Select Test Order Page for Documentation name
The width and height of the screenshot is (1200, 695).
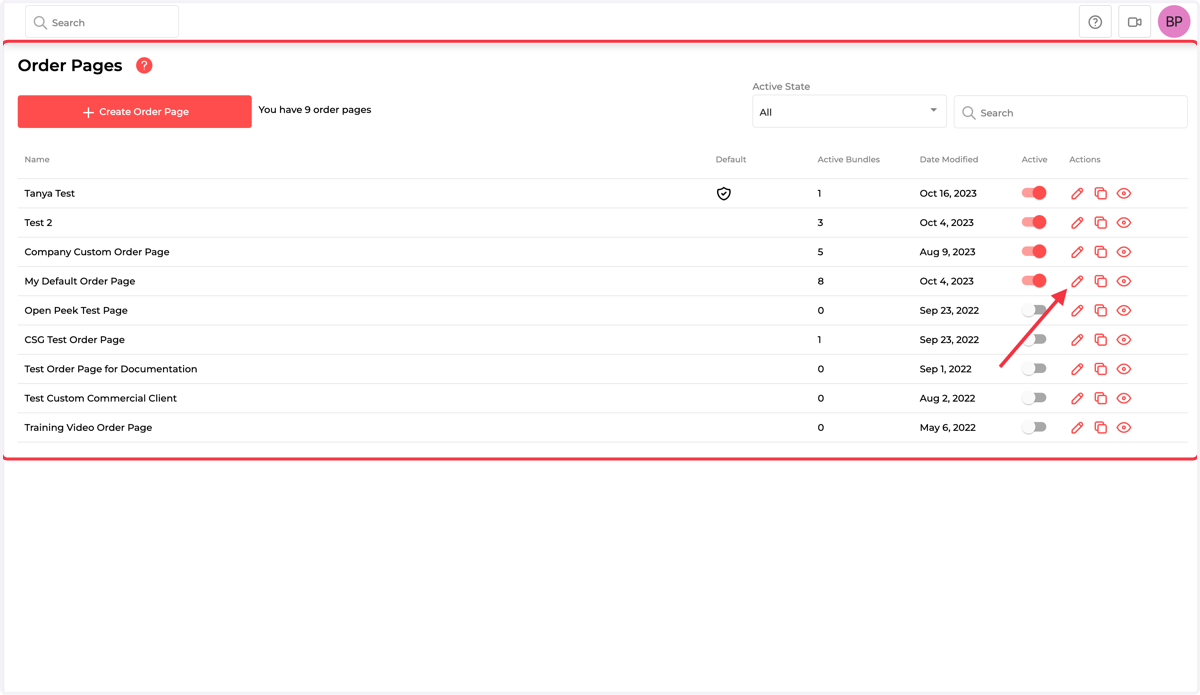coord(111,369)
